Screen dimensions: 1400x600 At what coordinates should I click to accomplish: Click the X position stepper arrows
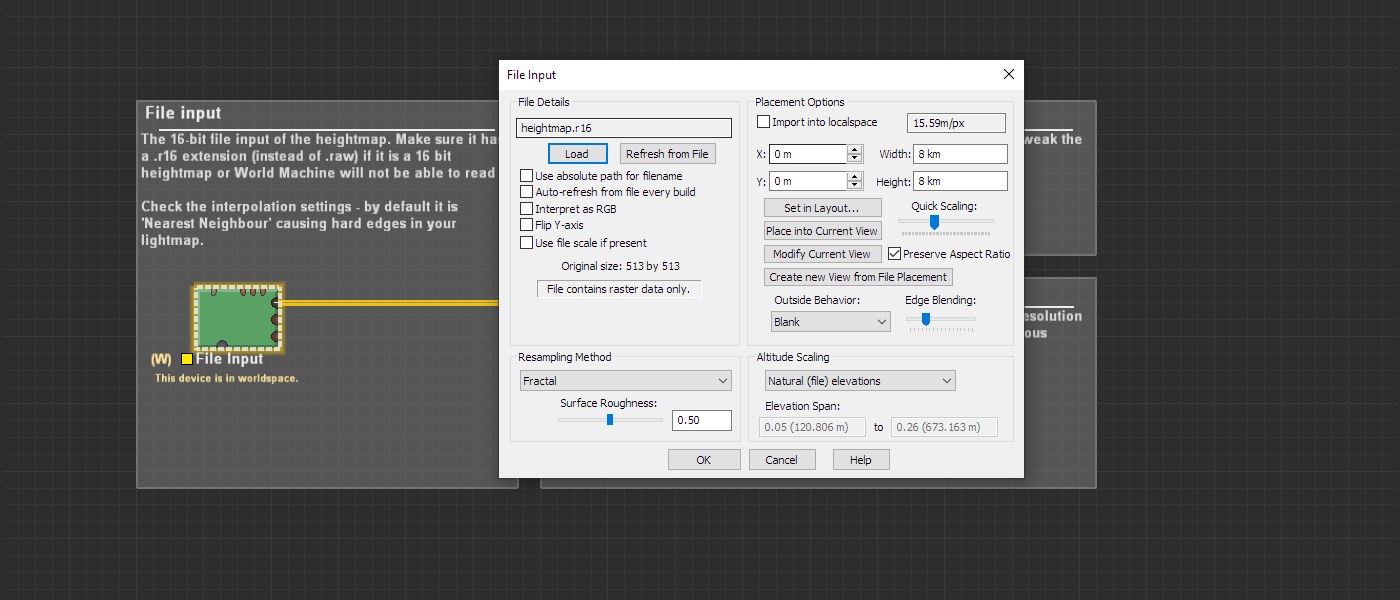(x=854, y=154)
